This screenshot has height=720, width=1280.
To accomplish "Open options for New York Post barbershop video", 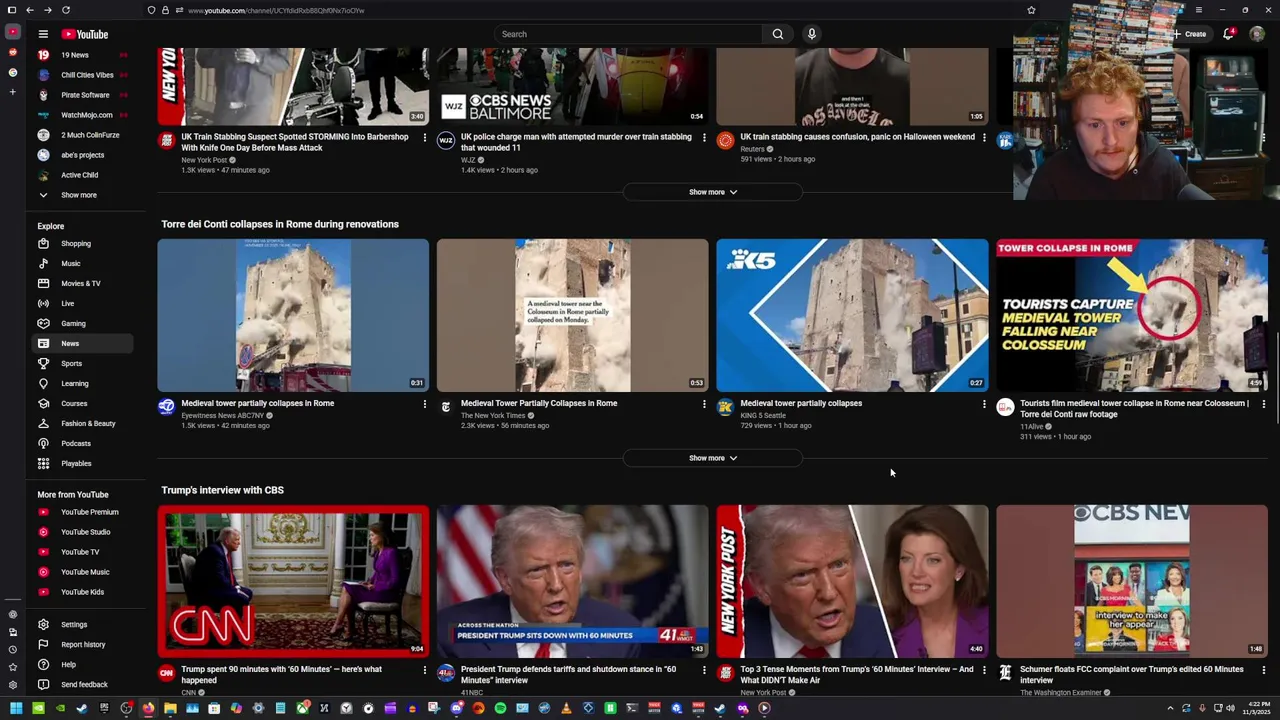I will coord(424,138).
